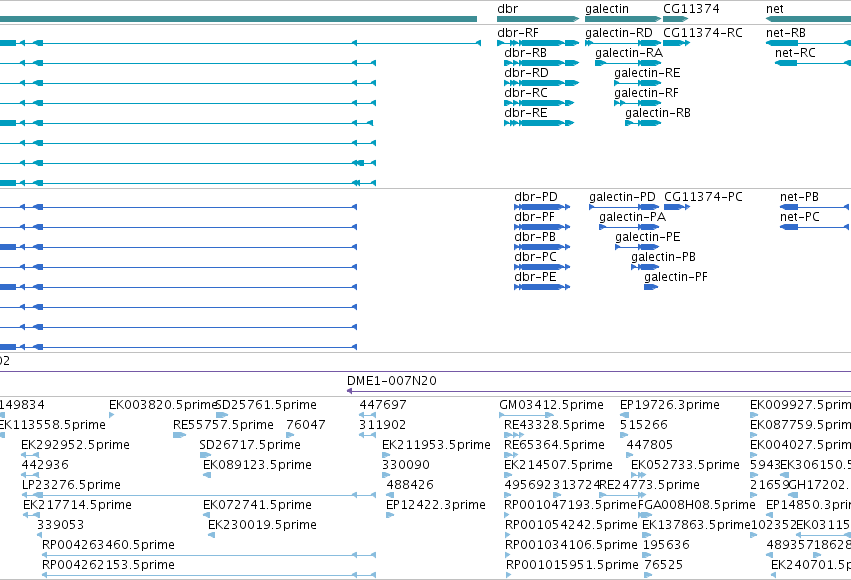
Task: Choose protein galectin-PA
Action: click(632, 217)
